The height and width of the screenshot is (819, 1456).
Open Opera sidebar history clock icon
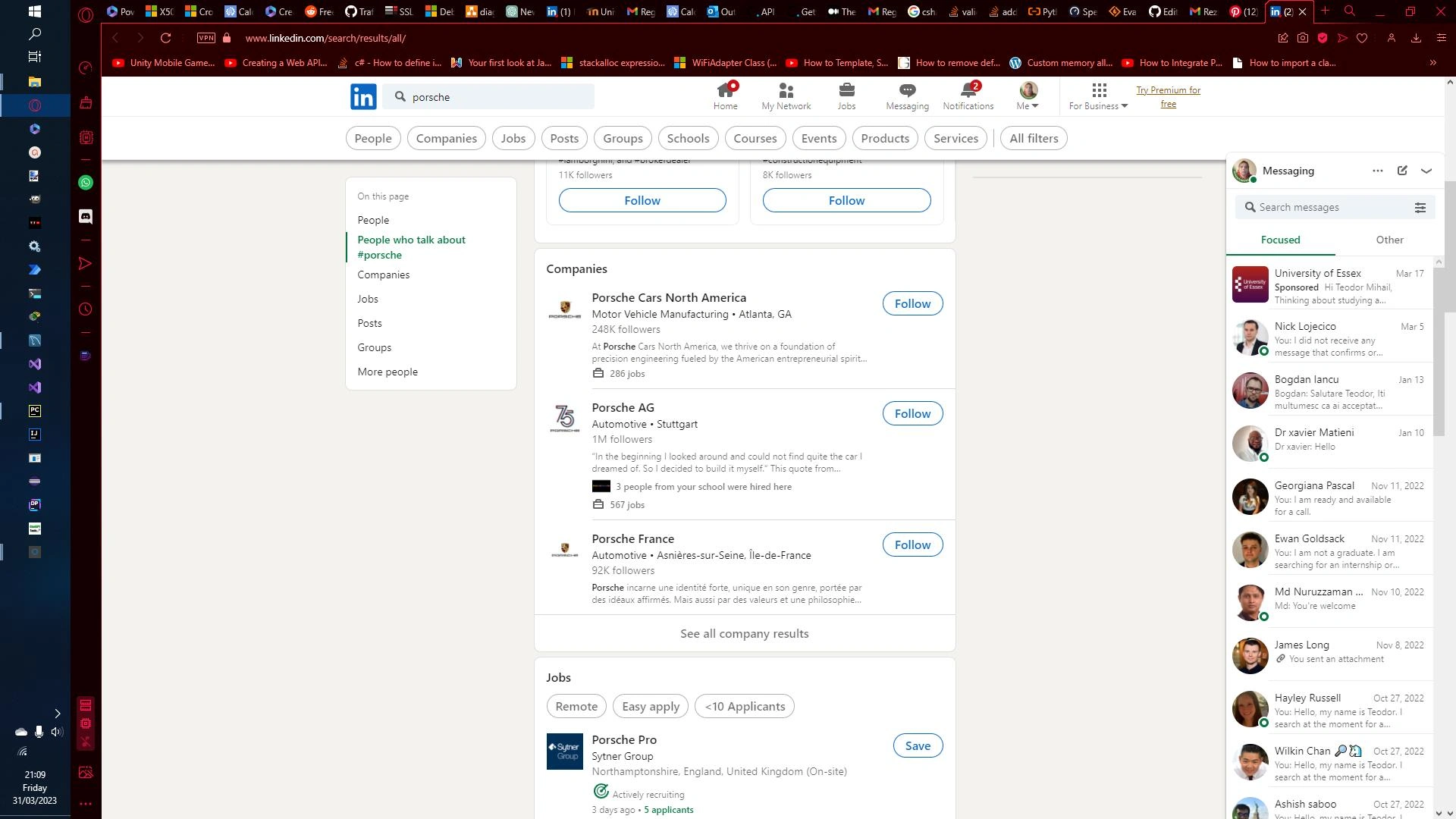click(86, 309)
